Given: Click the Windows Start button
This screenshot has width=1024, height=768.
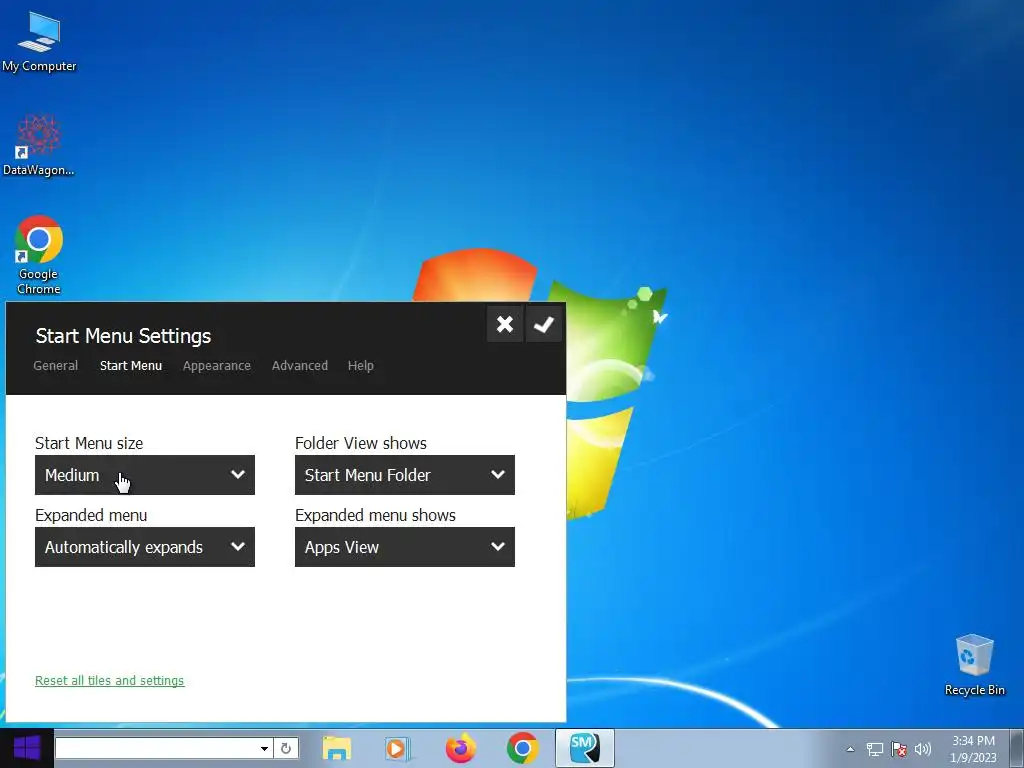Looking at the screenshot, I should click(x=27, y=748).
